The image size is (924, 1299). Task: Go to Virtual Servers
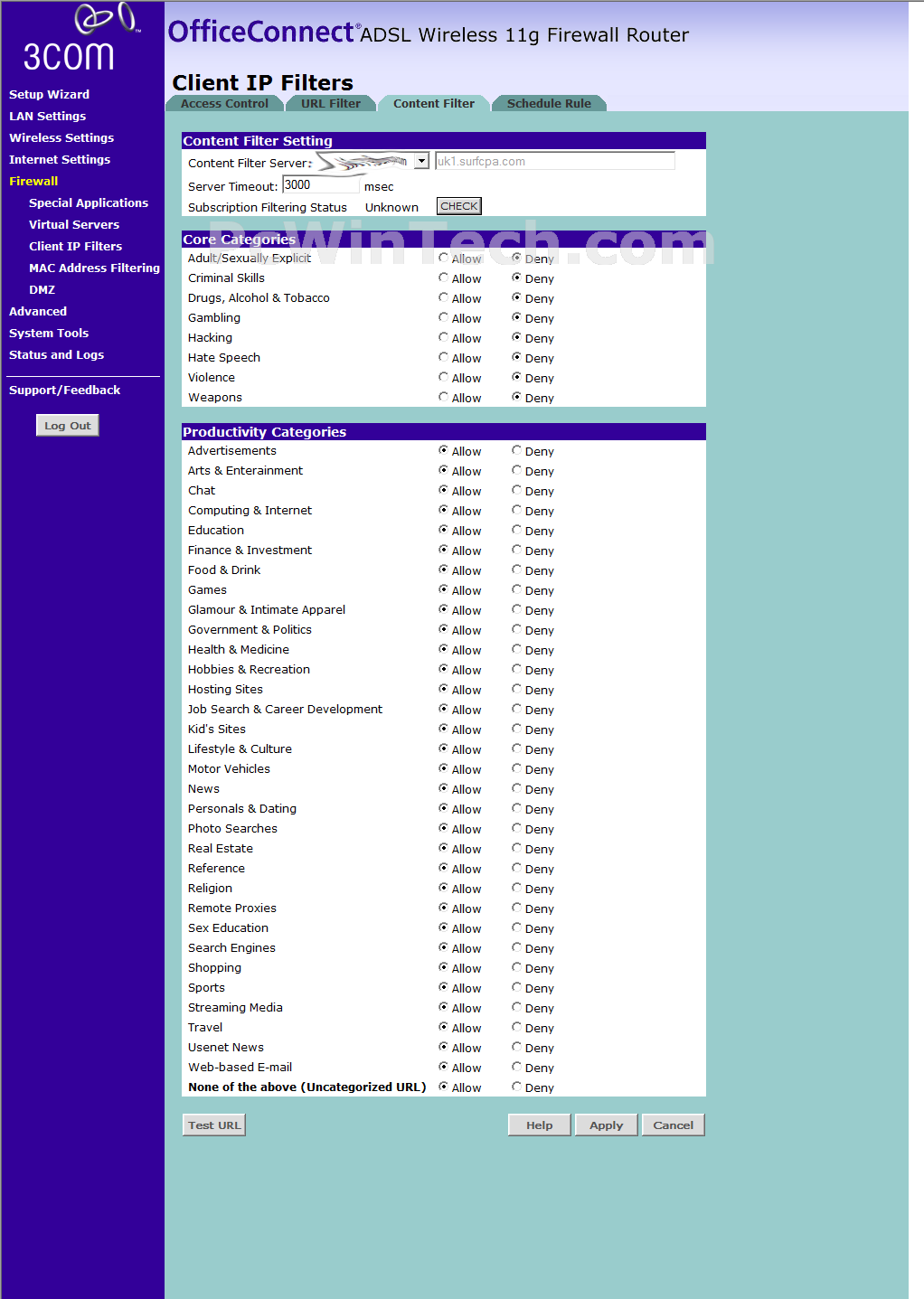[74, 224]
